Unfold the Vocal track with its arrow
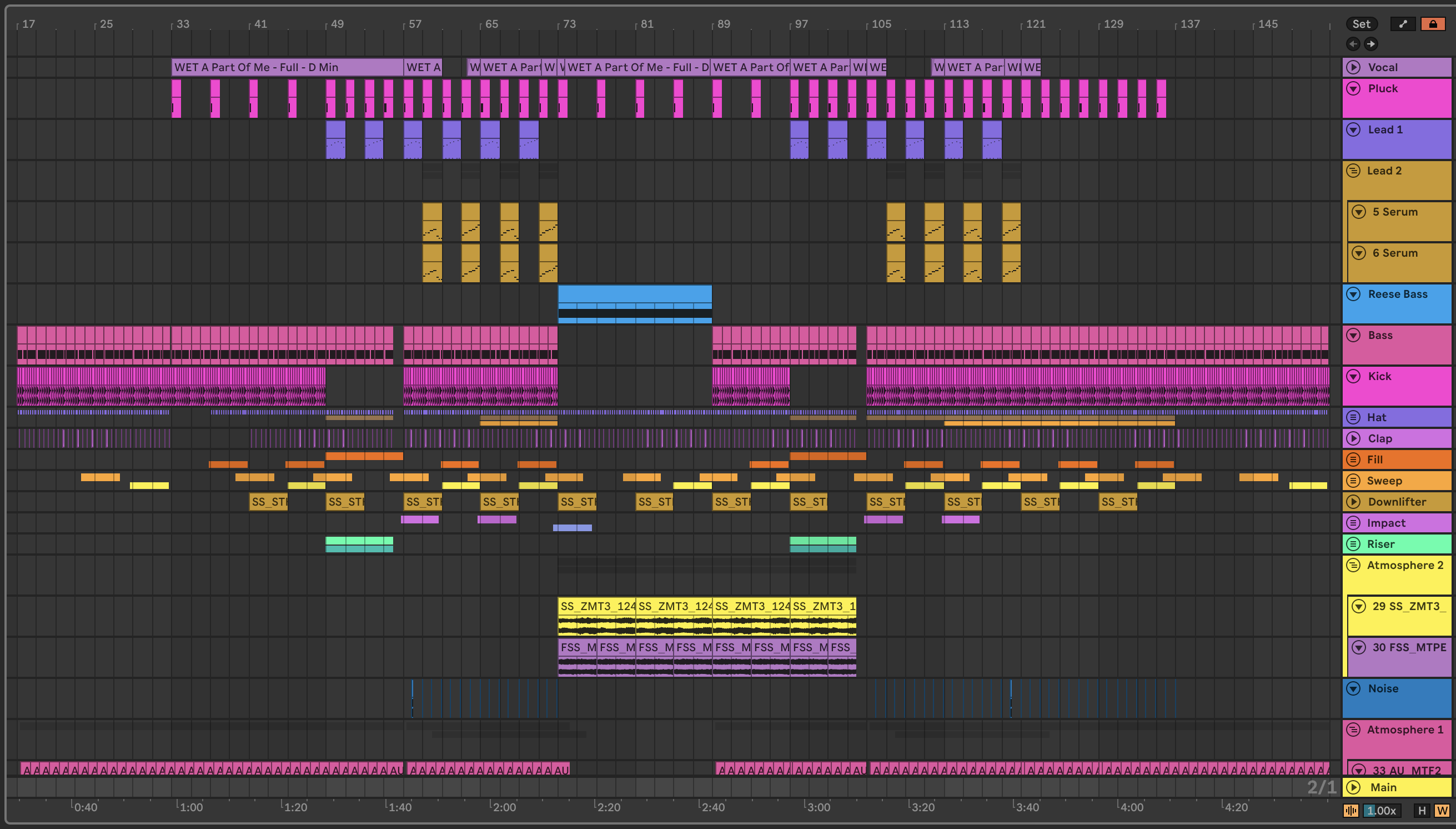Image resolution: width=1456 pixels, height=829 pixels. (x=1354, y=67)
